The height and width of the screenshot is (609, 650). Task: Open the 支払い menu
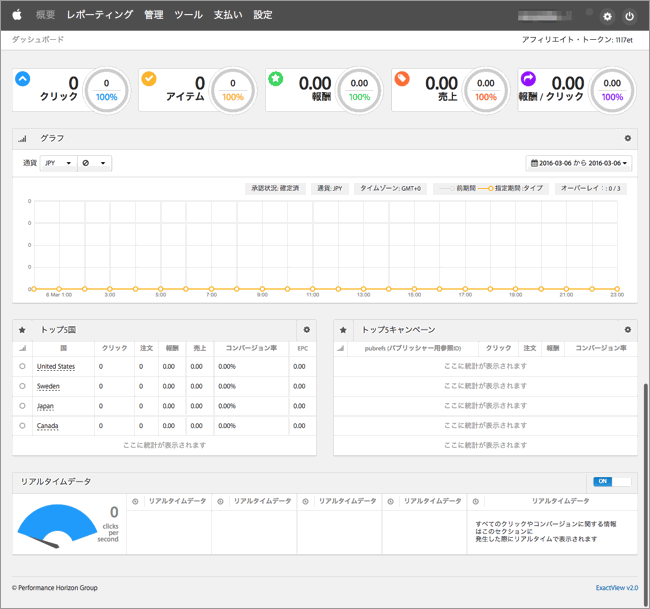click(x=226, y=15)
